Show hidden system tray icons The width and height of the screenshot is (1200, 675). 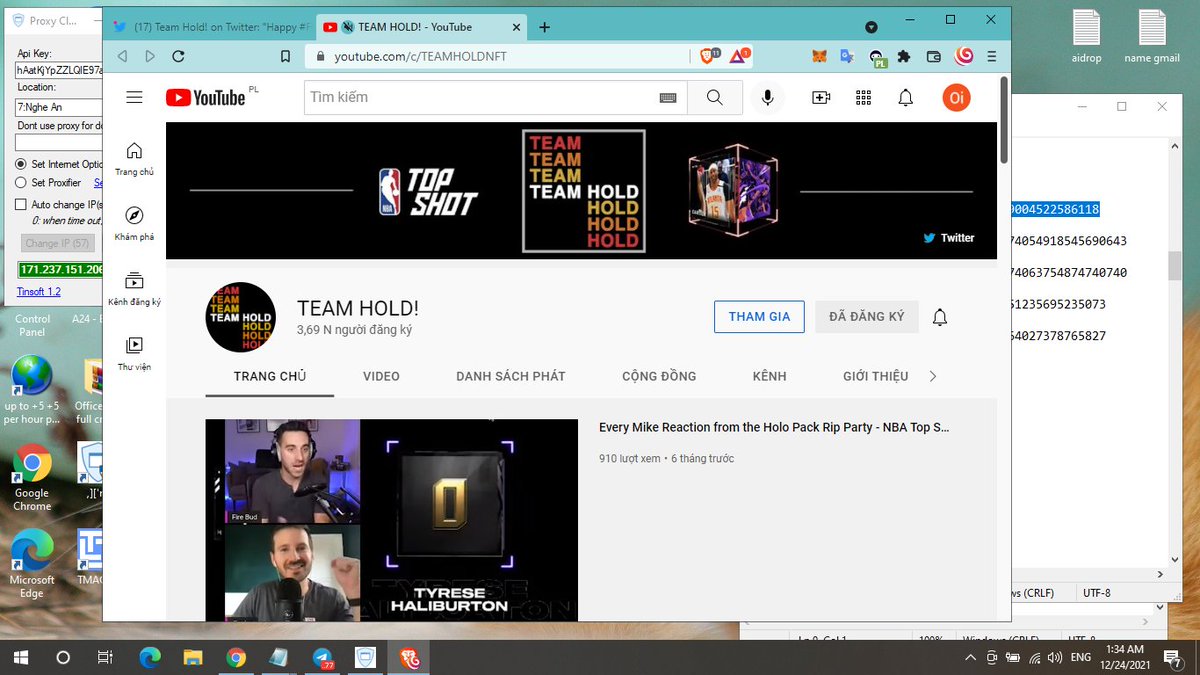(970, 657)
